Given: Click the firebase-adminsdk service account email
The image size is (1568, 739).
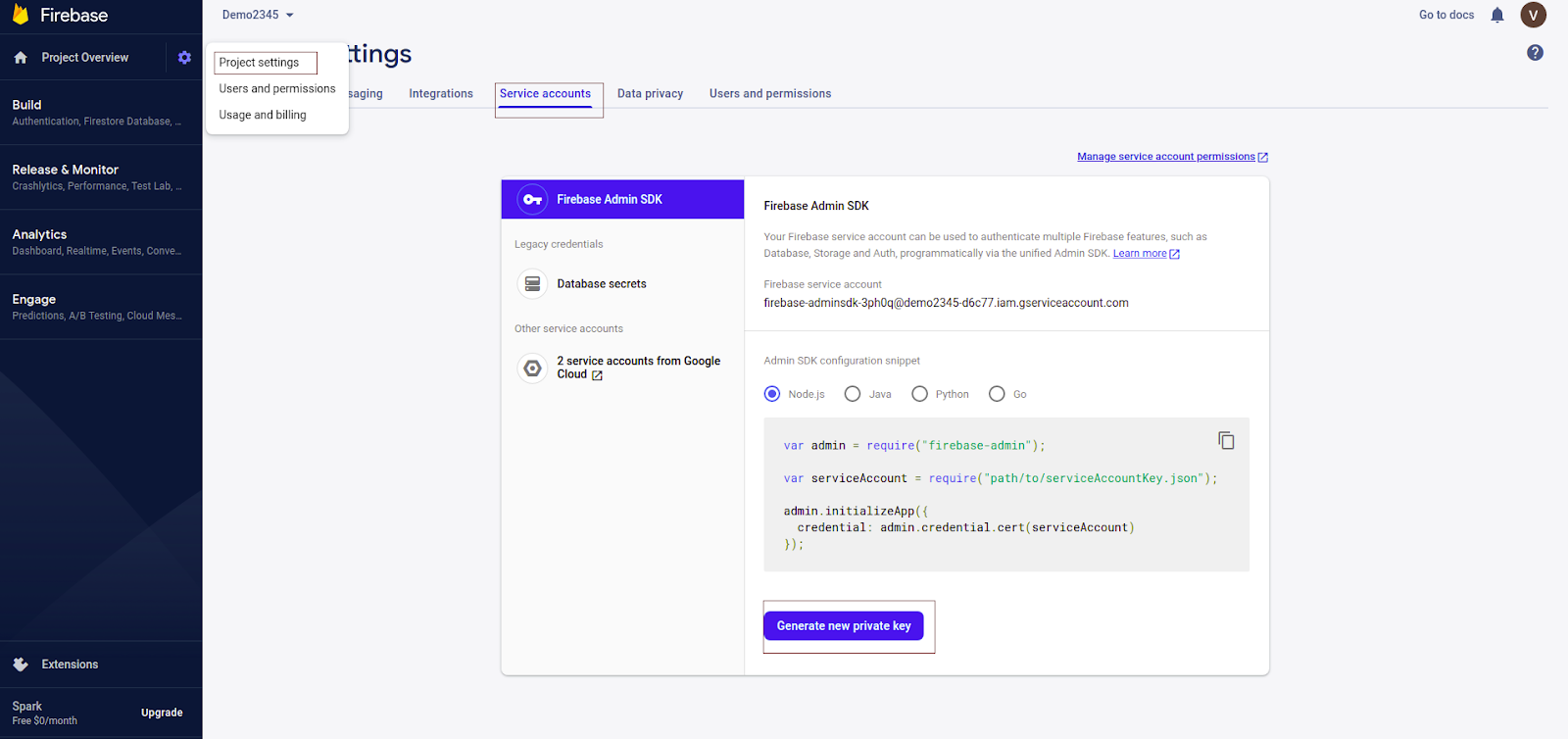Looking at the screenshot, I should 947,303.
